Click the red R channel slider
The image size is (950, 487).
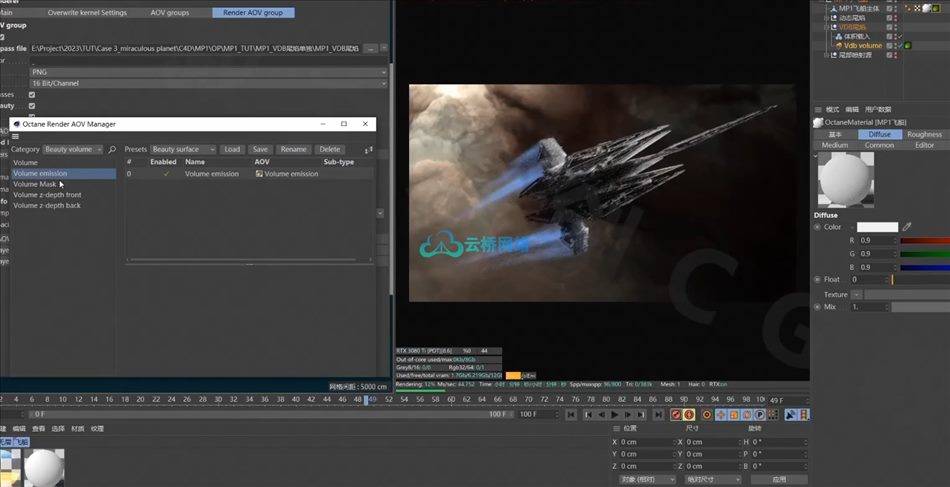pos(925,240)
